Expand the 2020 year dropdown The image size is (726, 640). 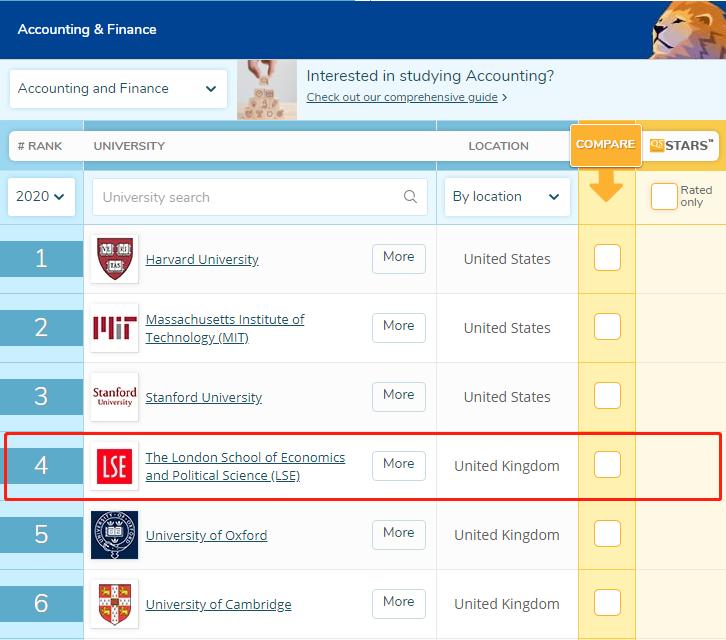[x=41, y=197]
